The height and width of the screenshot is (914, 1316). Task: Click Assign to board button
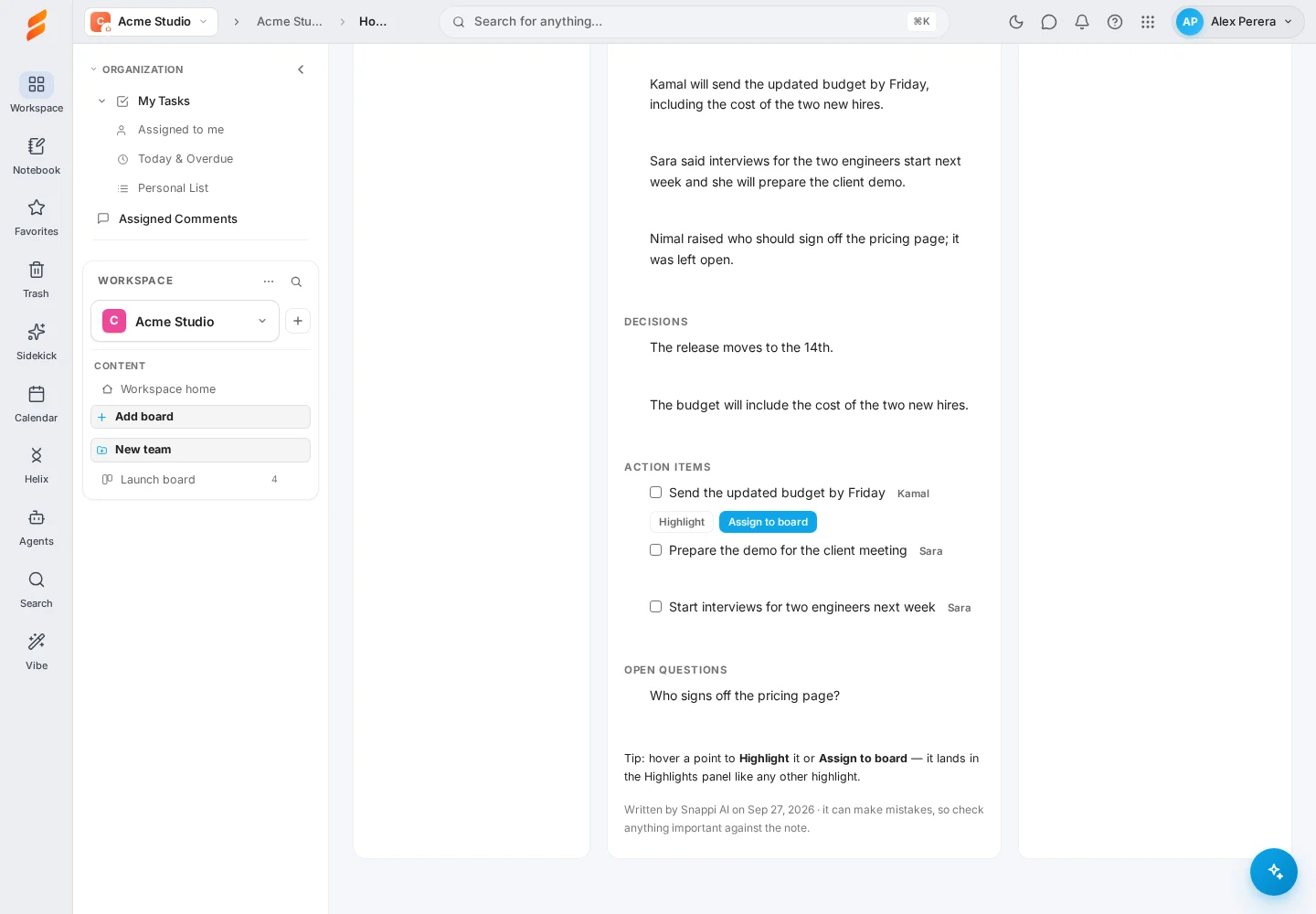coord(768,522)
